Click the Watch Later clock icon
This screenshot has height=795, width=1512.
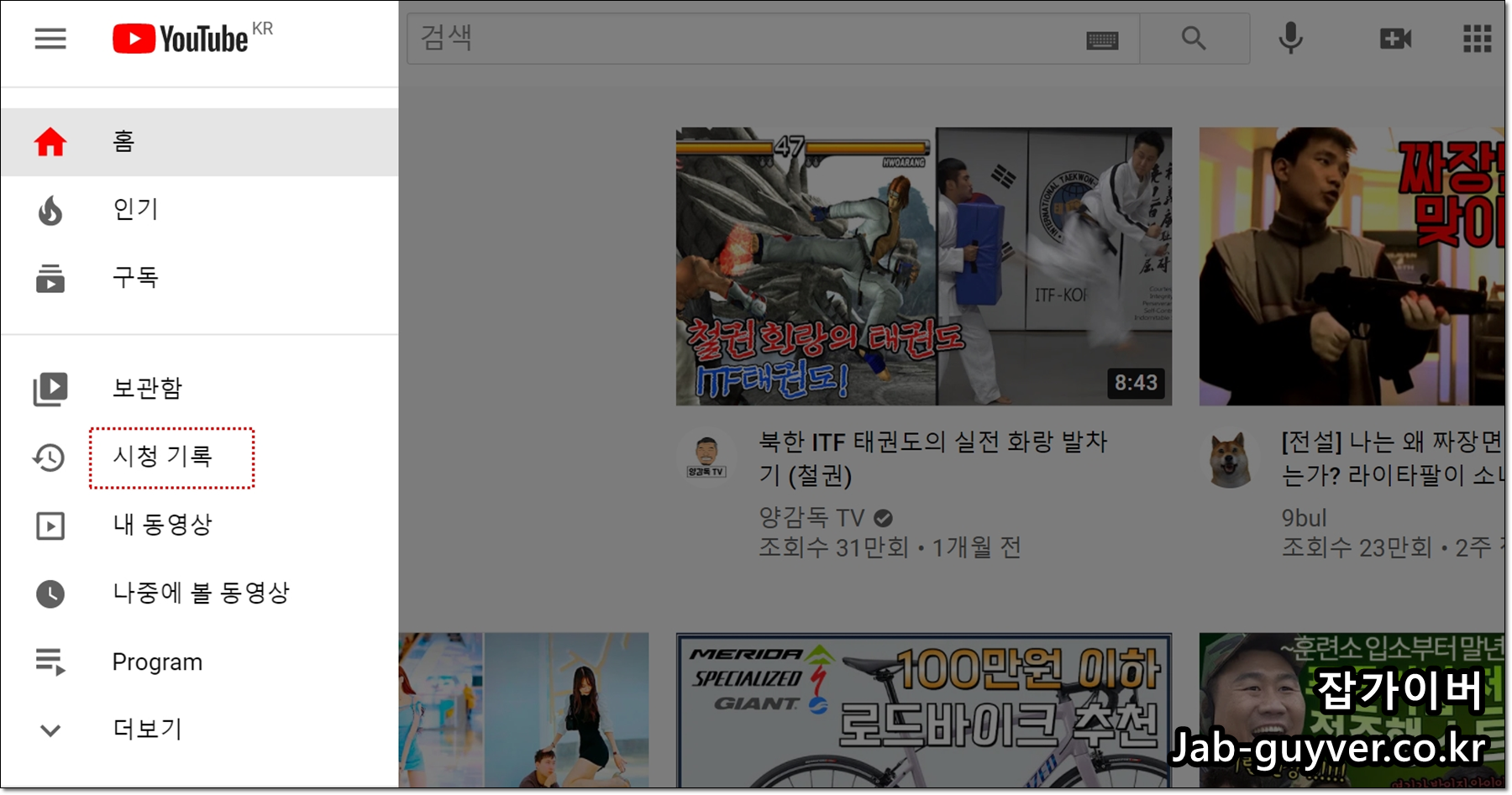50,594
